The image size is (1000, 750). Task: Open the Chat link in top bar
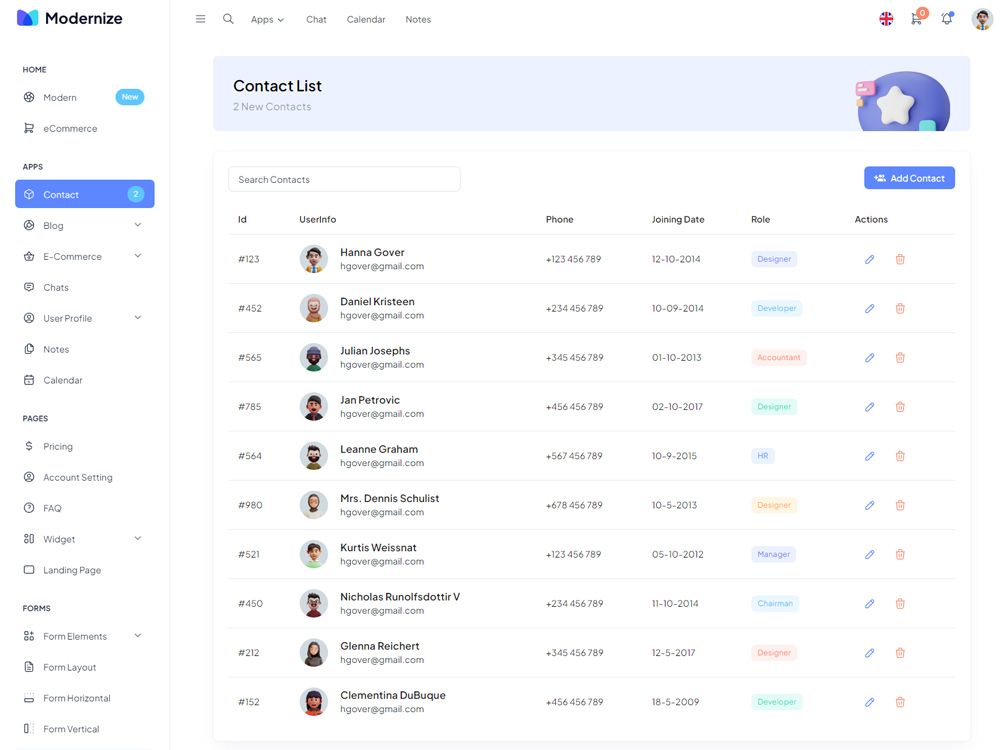(316, 20)
